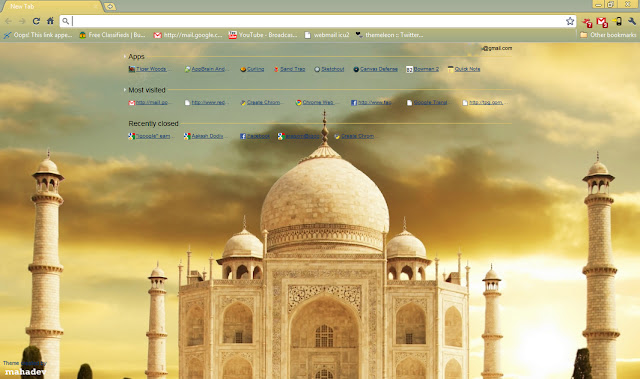Open the Home page icon

[x=50, y=21]
